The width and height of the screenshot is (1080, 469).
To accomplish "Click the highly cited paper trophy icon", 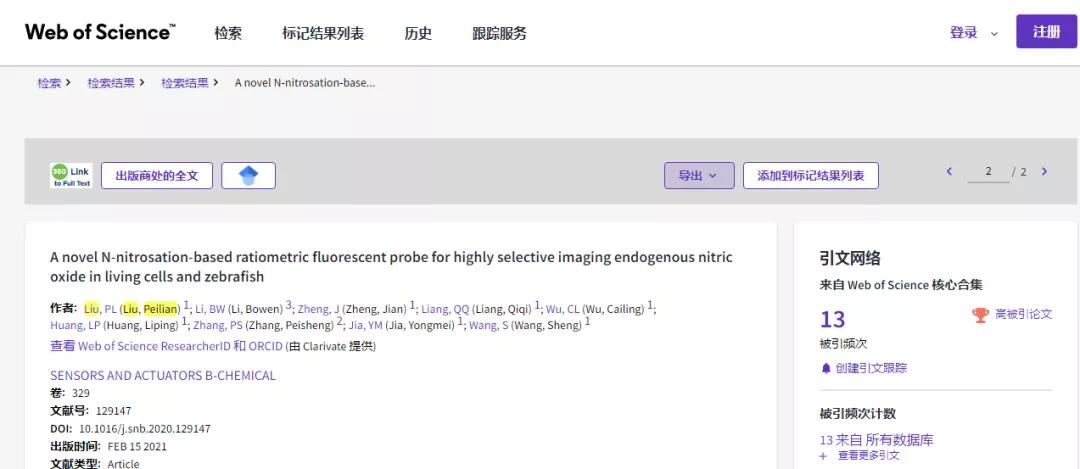I will [980, 315].
